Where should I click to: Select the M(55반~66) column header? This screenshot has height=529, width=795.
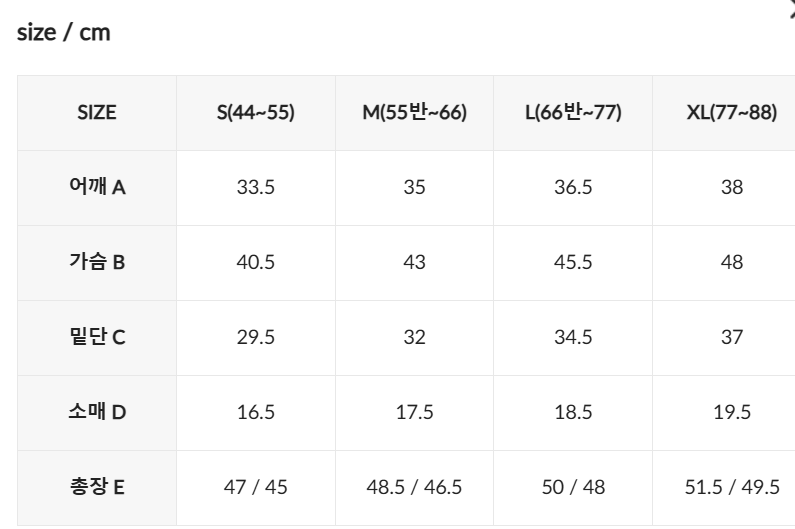click(414, 113)
